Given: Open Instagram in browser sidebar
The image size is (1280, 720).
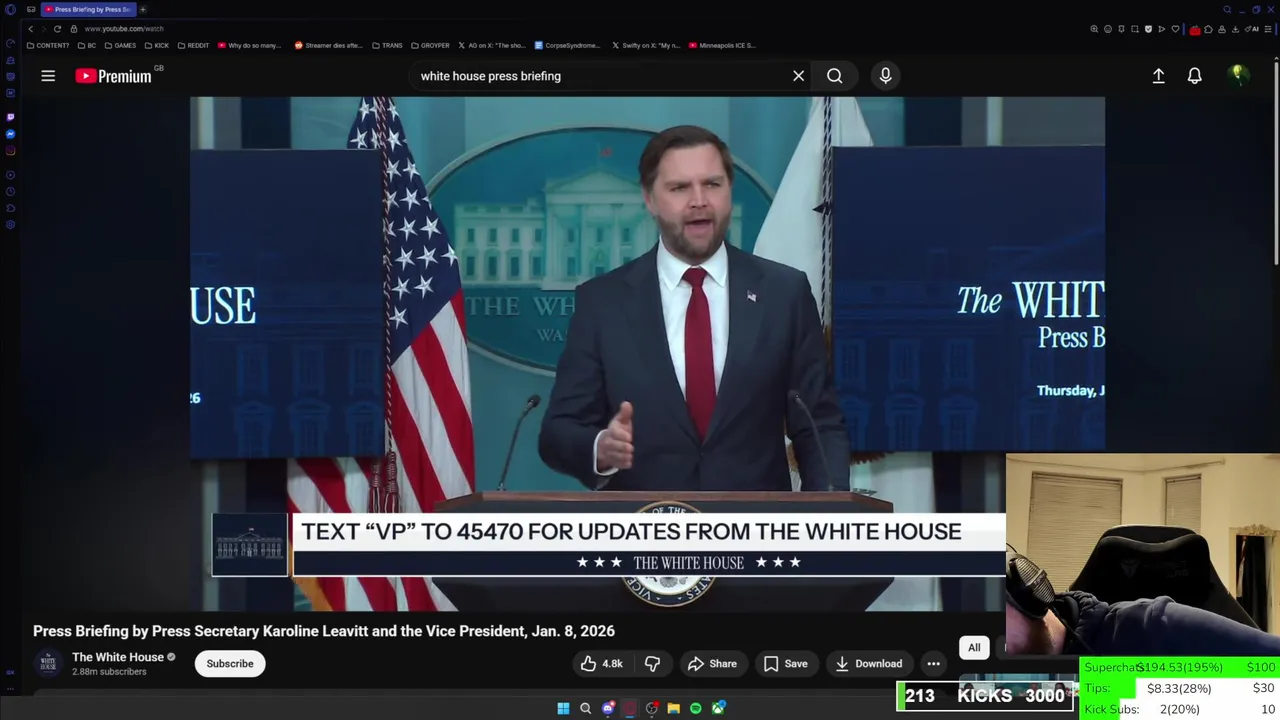Looking at the screenshot, I should (10, 151).
